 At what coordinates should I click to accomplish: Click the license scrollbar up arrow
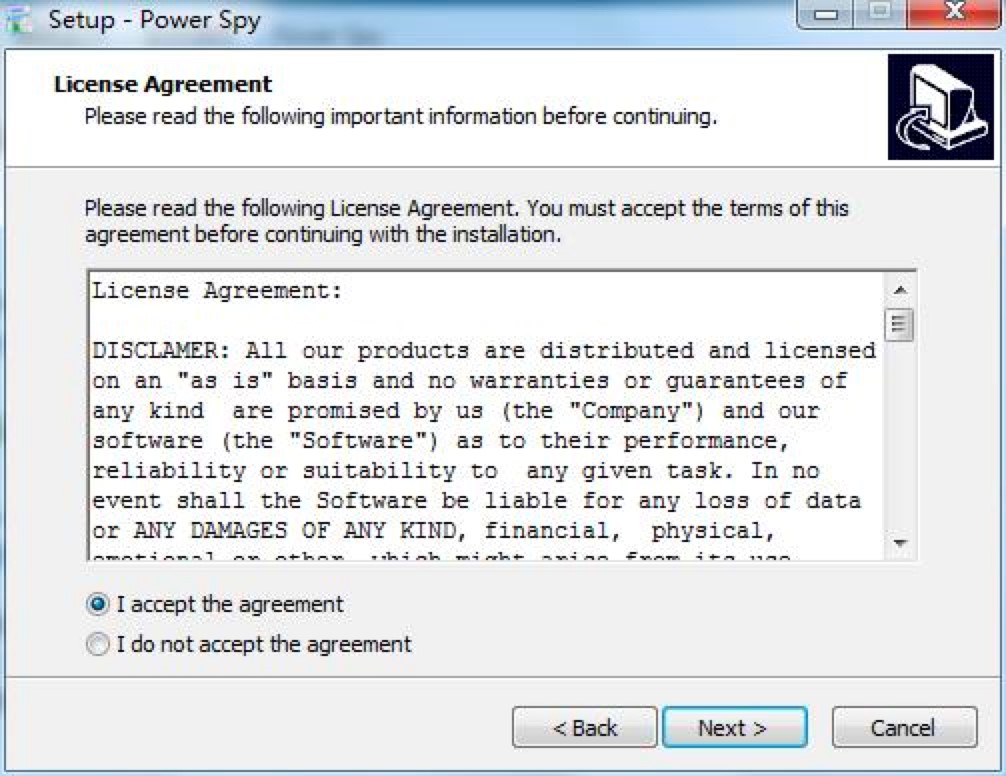(900, 290)
